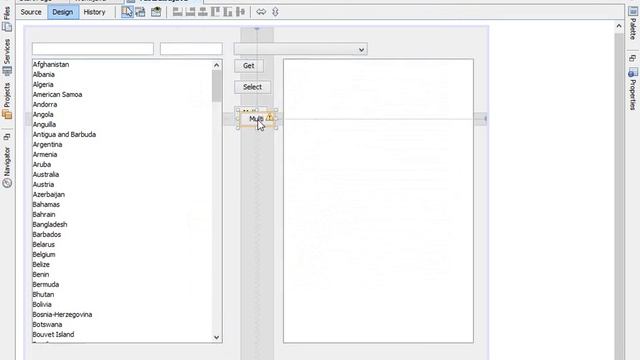Toggle vertical resizability arrow icon
Viewport: 640px width, 360px height.
click(x=275, y=12)
